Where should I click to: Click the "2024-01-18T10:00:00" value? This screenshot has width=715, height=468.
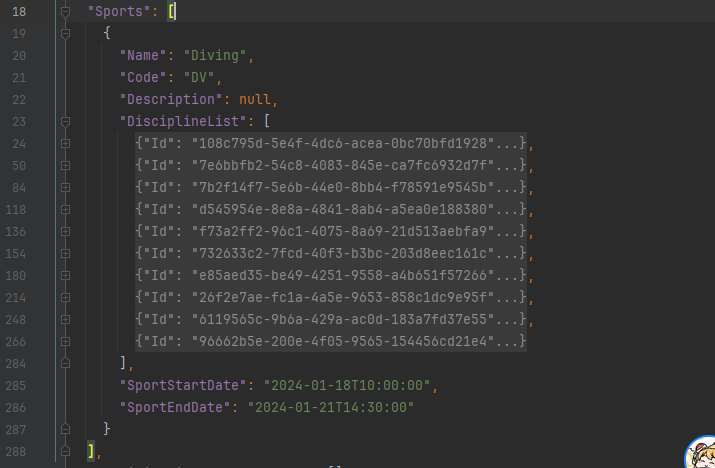(x=347, y=385)
